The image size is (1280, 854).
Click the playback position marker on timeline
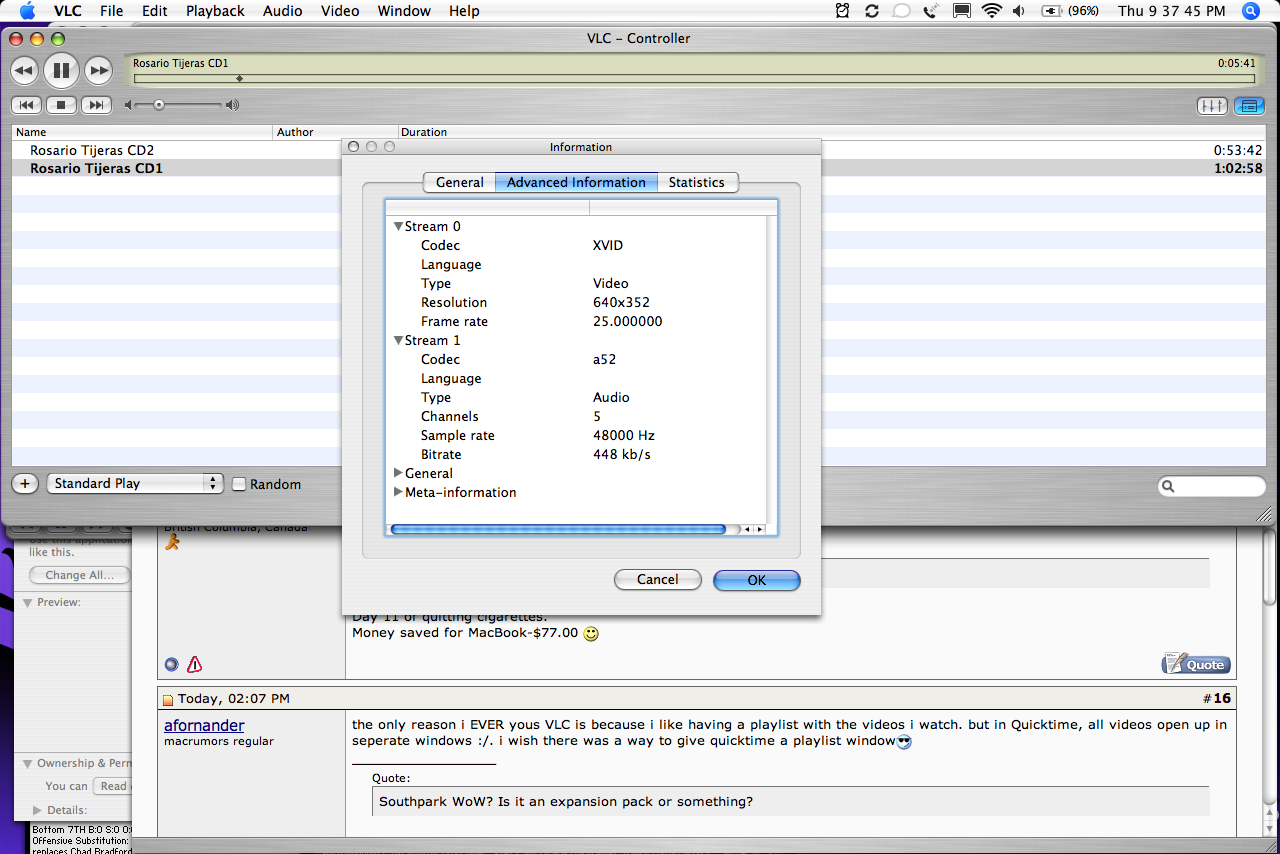pyautogui.click(x=239, y=78)
